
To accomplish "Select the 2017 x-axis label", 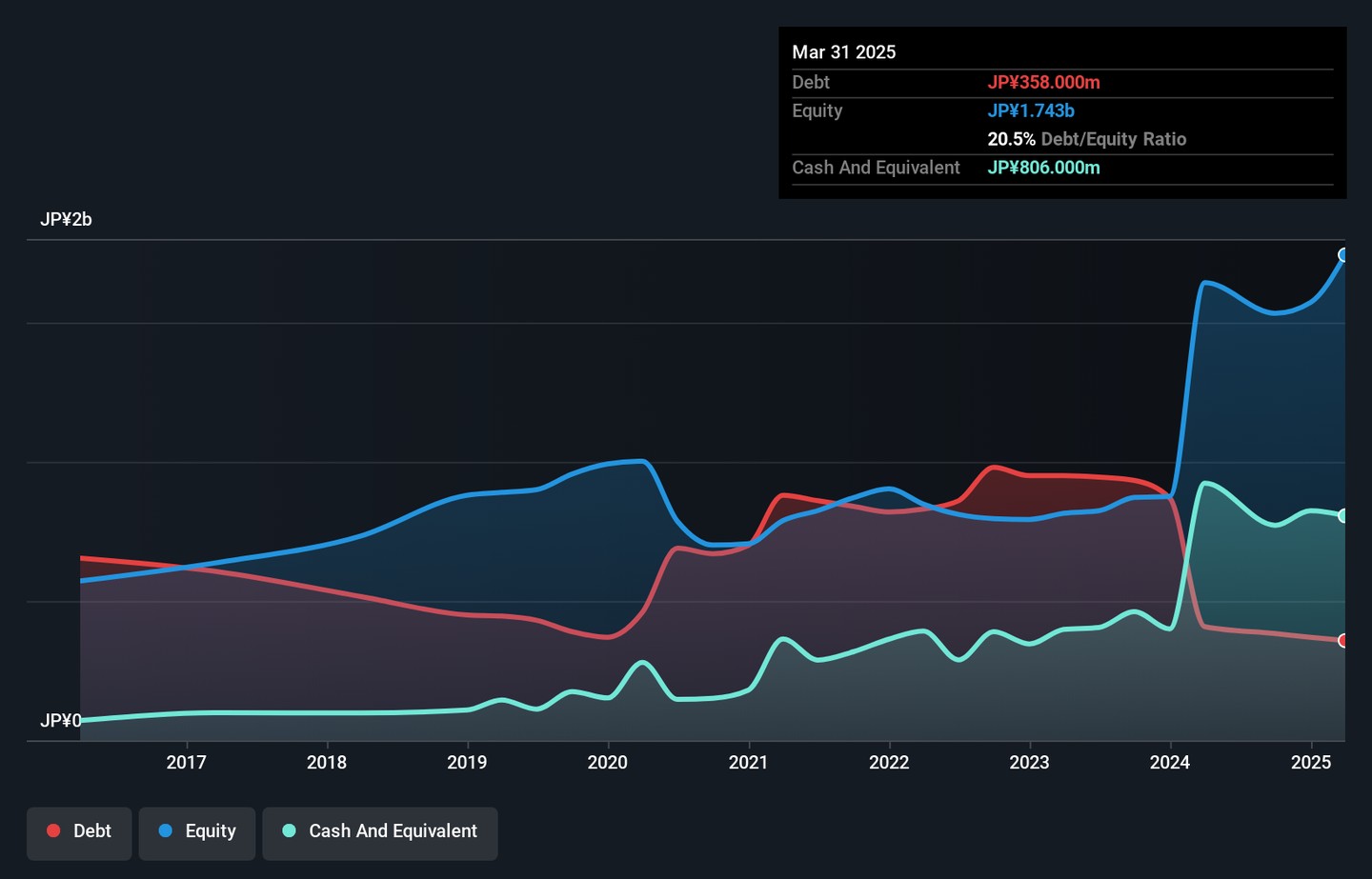I will tap(186, 763).
